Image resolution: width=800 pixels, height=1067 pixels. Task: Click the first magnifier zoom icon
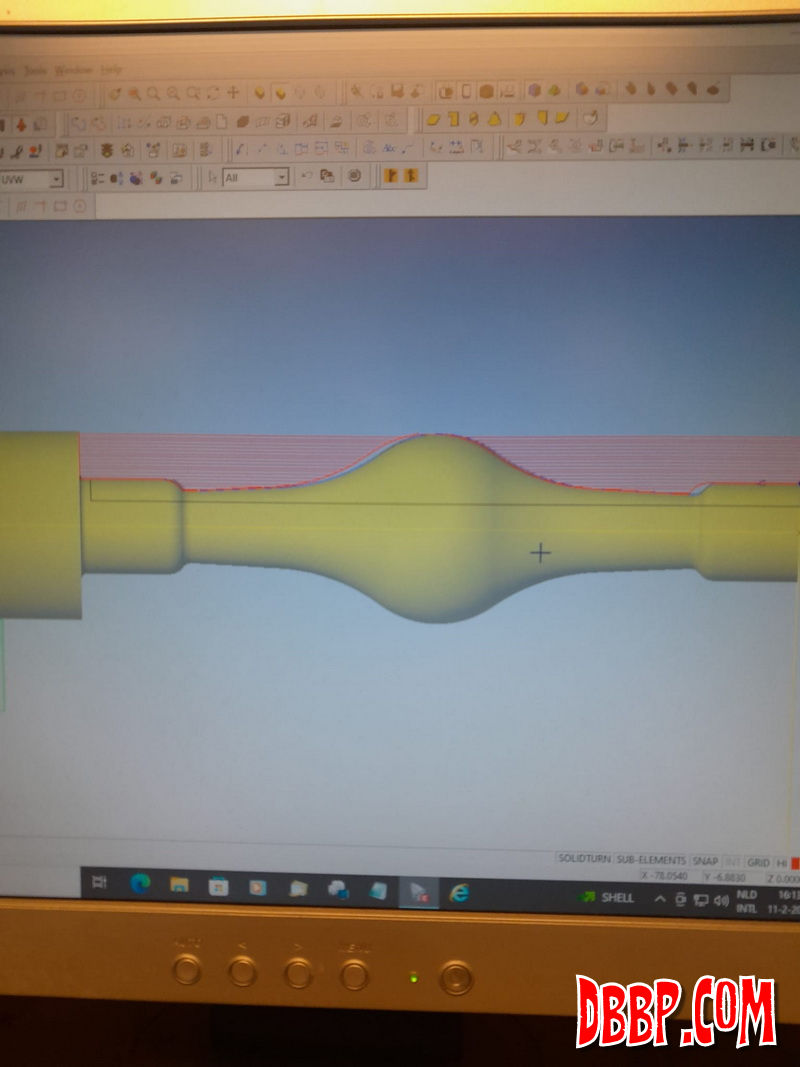(x=153, y=93)
